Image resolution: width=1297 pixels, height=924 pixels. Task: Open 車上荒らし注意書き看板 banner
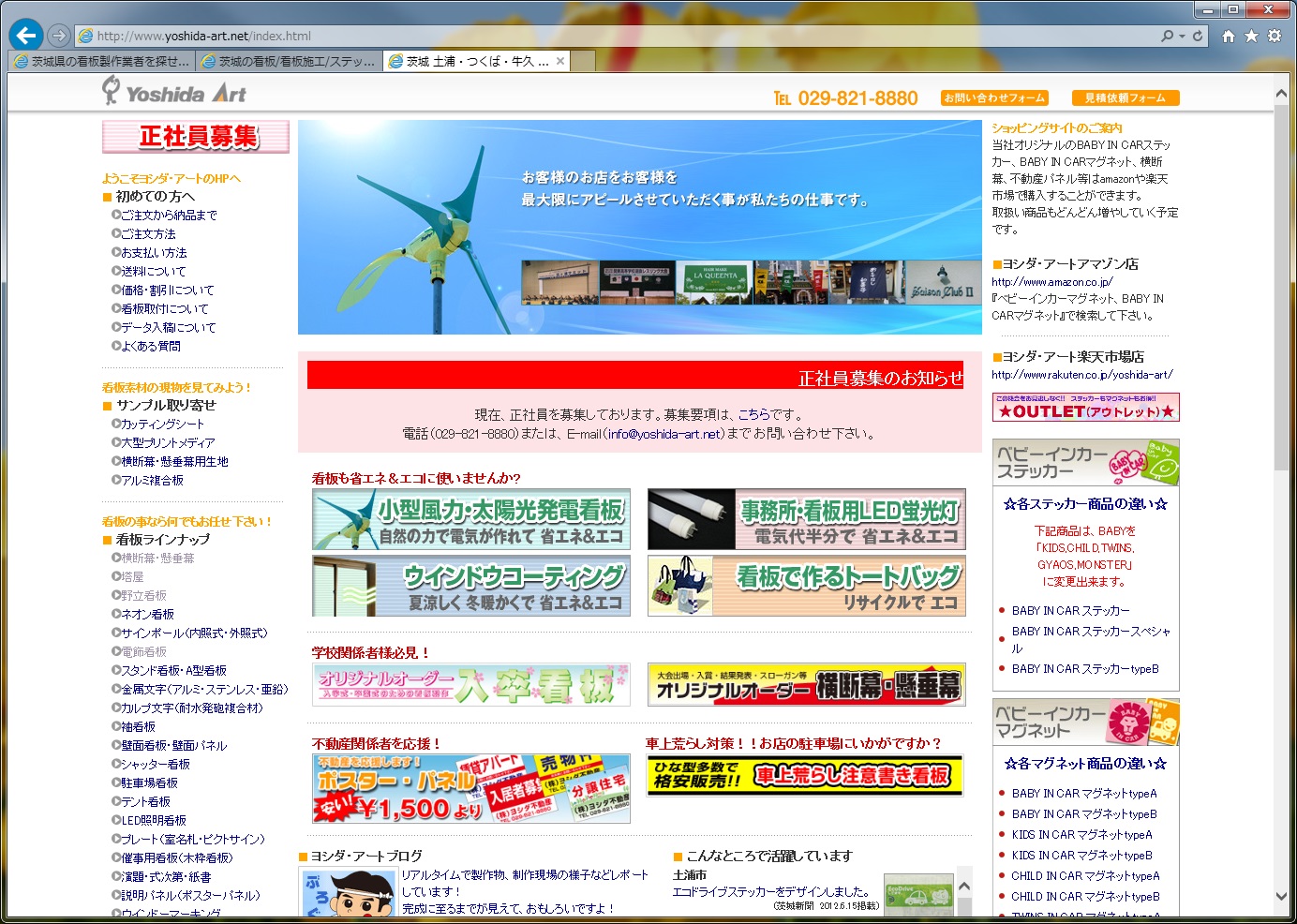[x=806, y=775]
